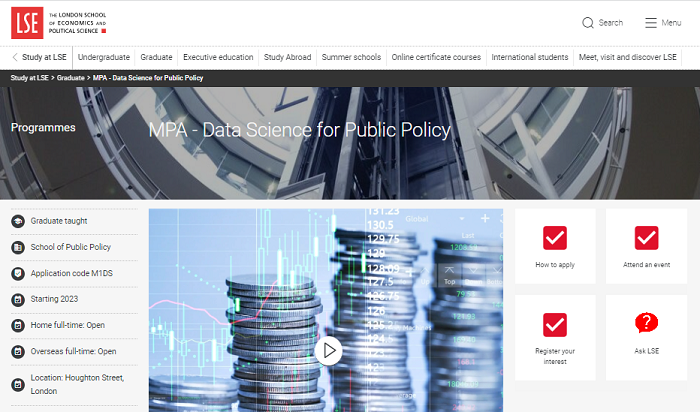Click the School of Public Policy icon
Viewport: 700px width, 412px height.
[x=18, y=247]
